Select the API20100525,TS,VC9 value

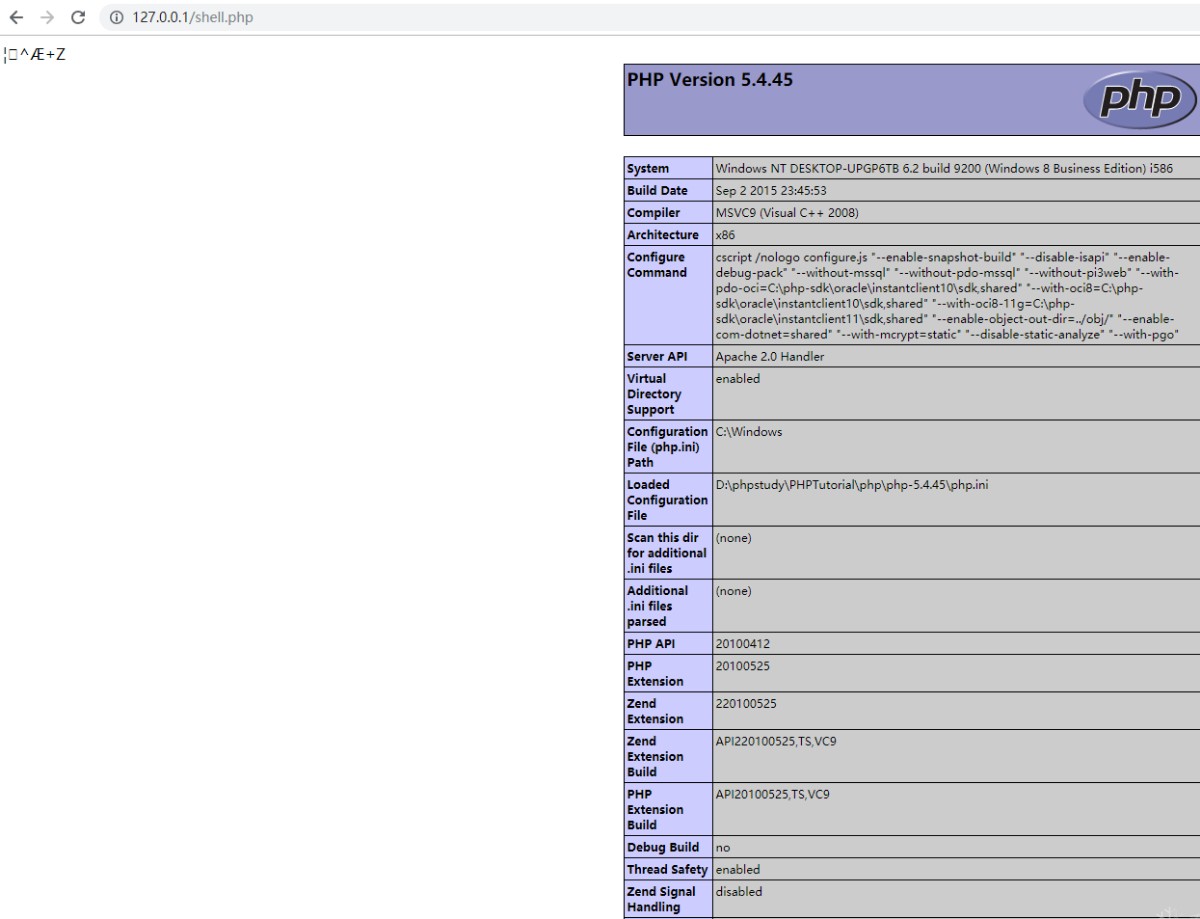(x=773, y=794)
